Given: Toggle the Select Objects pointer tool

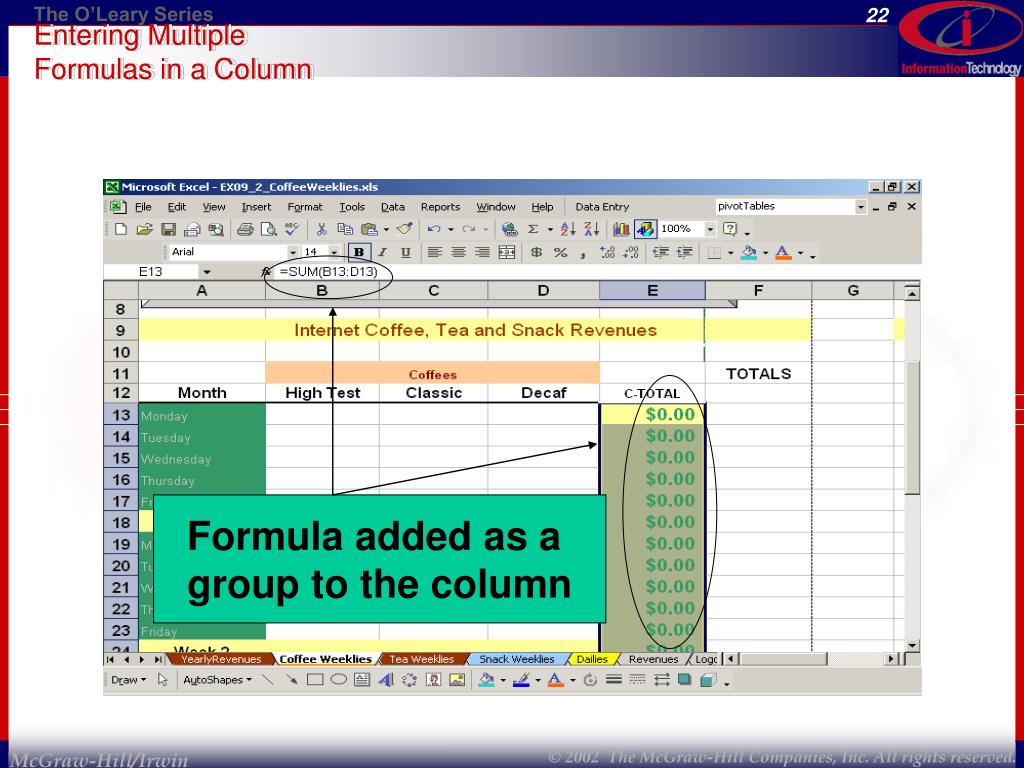Looking at the screenshot, I should tap(163, 680).
